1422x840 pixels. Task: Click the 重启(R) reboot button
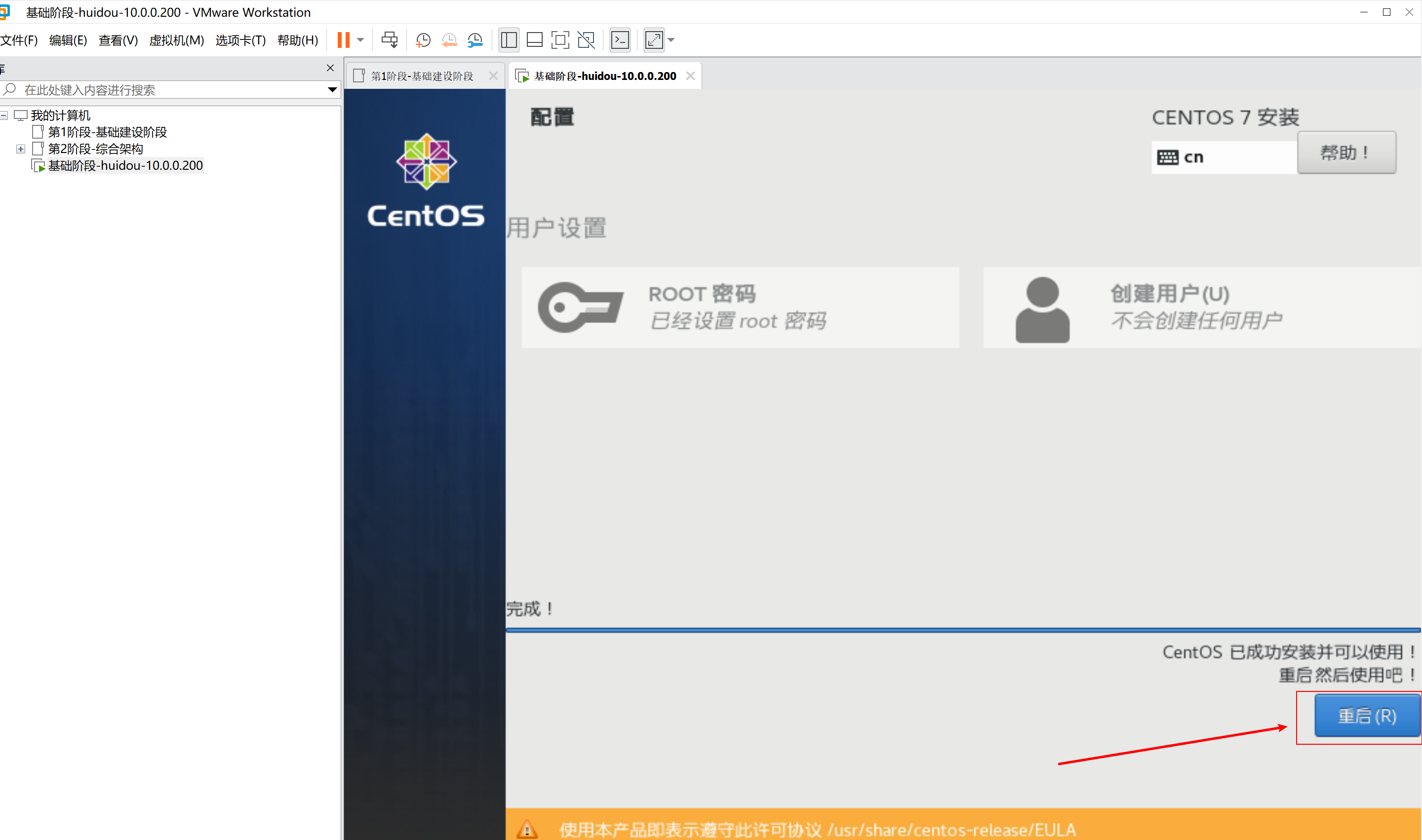pyautogui.click(x=1366, y=716)
